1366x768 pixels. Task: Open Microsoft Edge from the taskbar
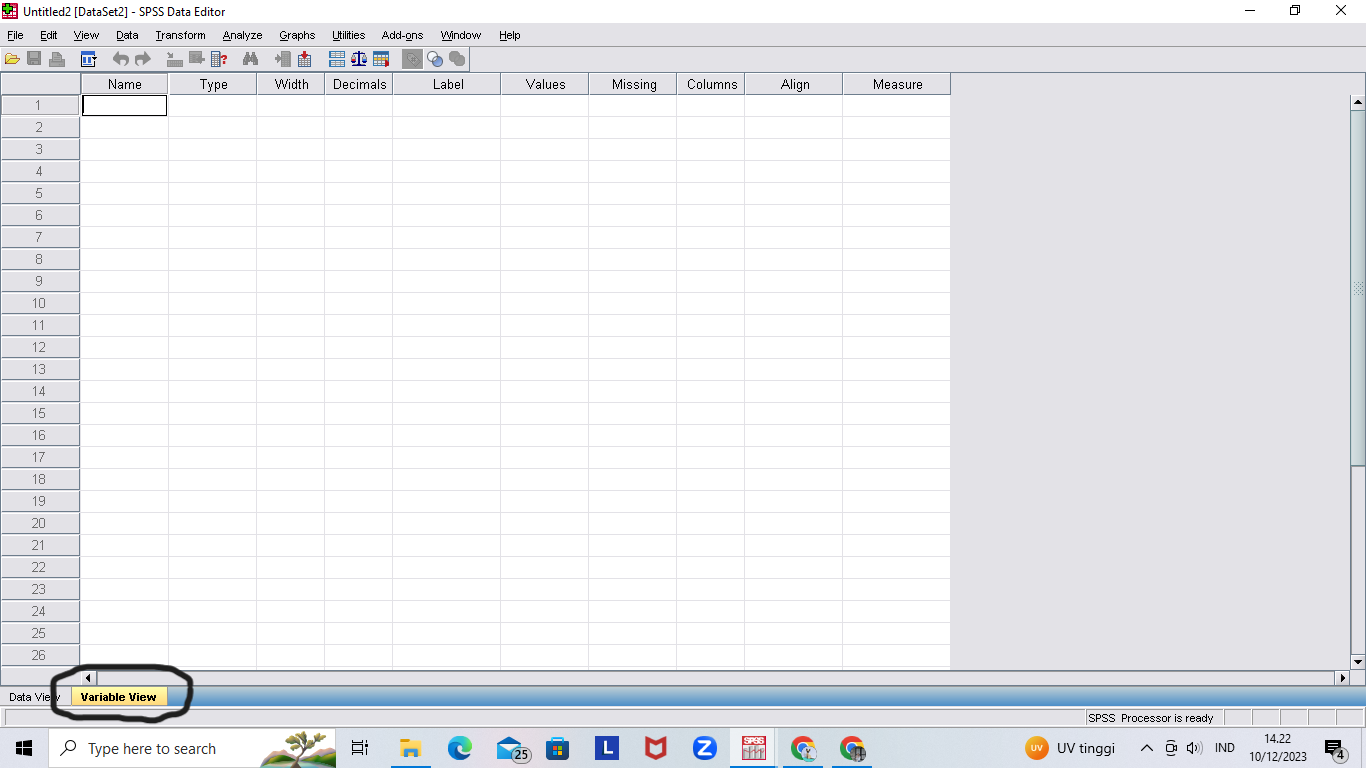[x=459, y=748]
